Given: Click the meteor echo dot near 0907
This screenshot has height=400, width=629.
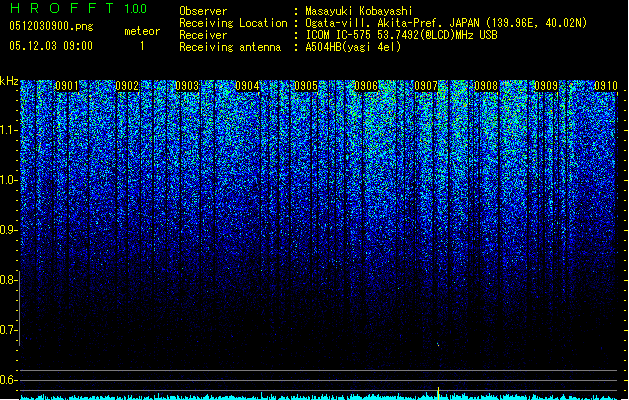Looking at the screenshot, I should (x=438, y=344).
